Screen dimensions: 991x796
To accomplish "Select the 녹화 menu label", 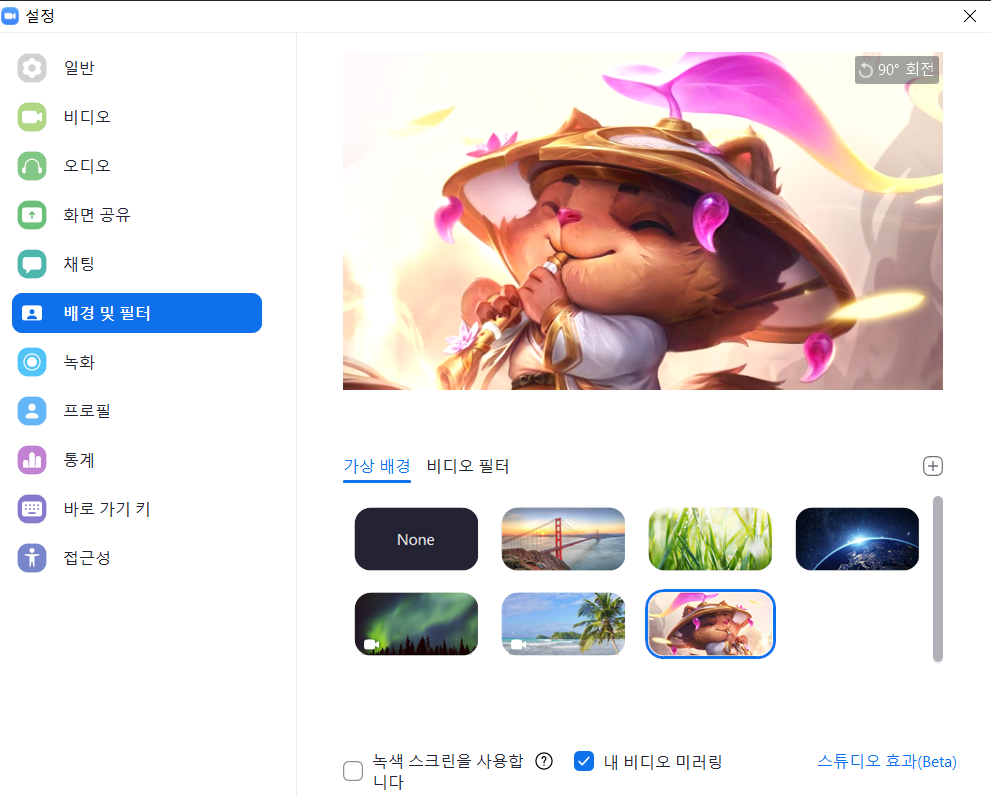I will [79, 362].
